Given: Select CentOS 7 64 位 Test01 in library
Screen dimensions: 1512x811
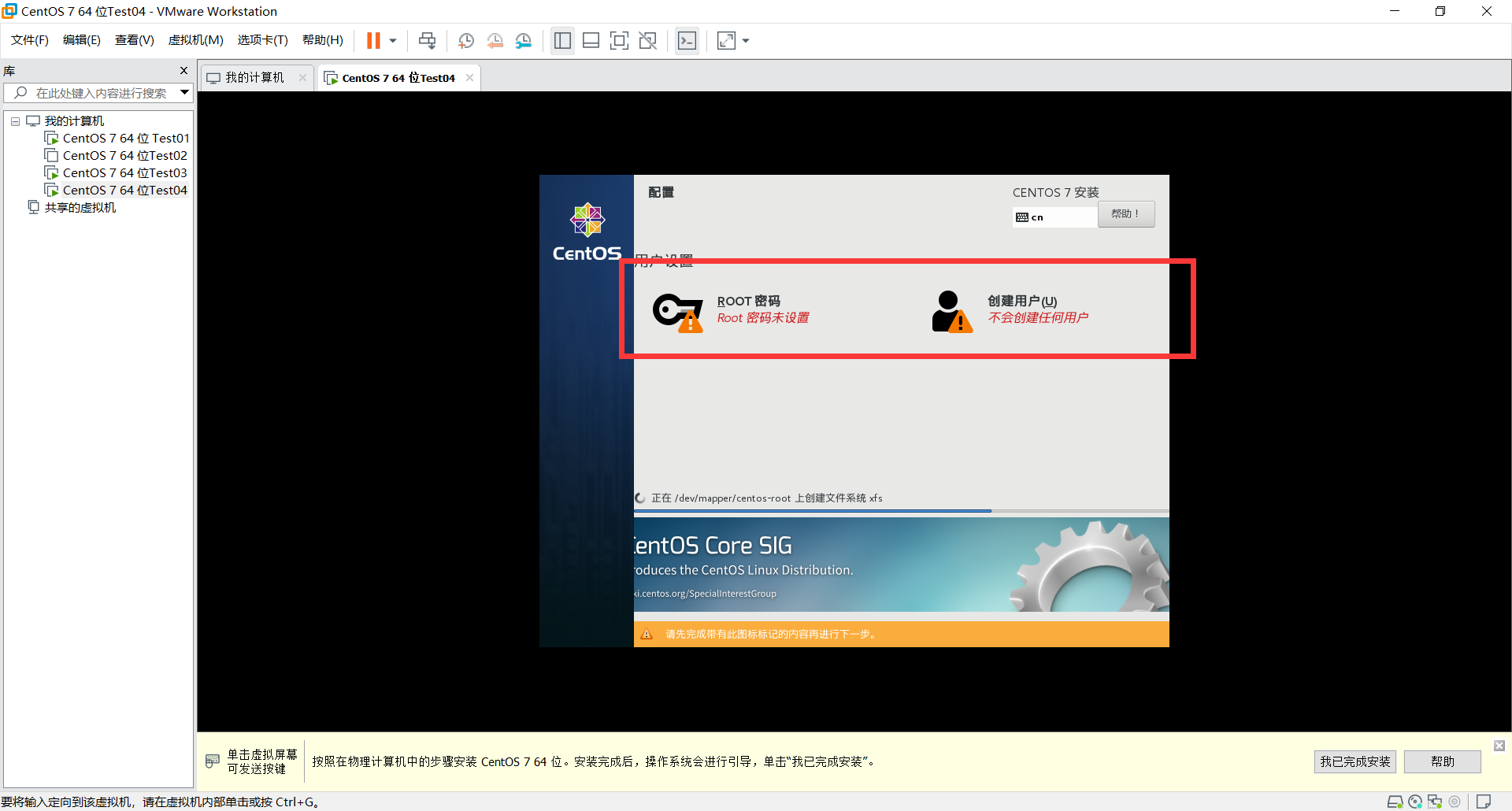Looking at the screenshot, I should pyautogui.click(x=126, y=139).
